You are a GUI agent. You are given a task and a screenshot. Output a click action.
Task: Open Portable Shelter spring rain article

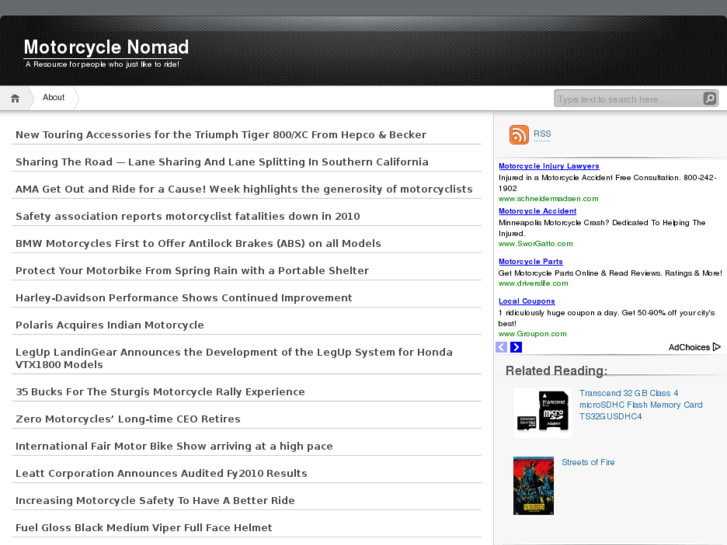tap(192, 270)
